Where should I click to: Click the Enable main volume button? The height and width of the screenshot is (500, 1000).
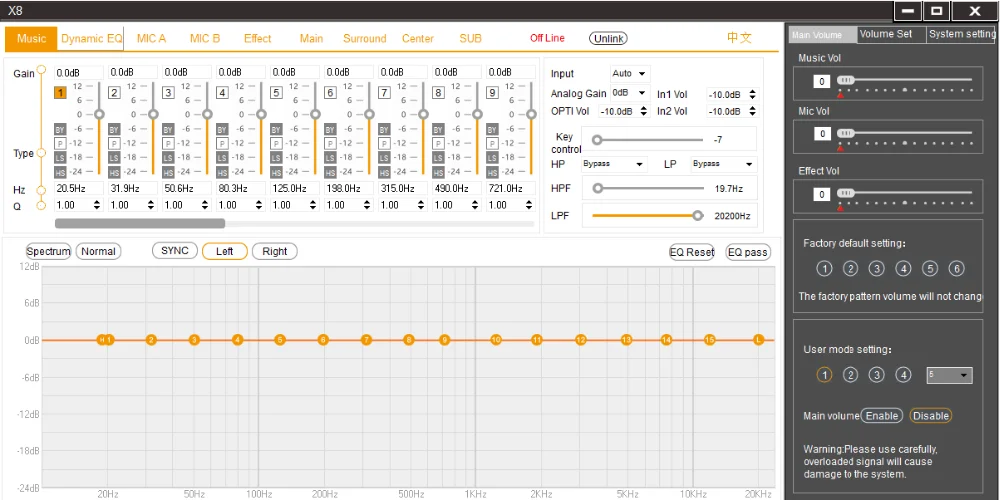pyautogui.click(x=881, y=416)
